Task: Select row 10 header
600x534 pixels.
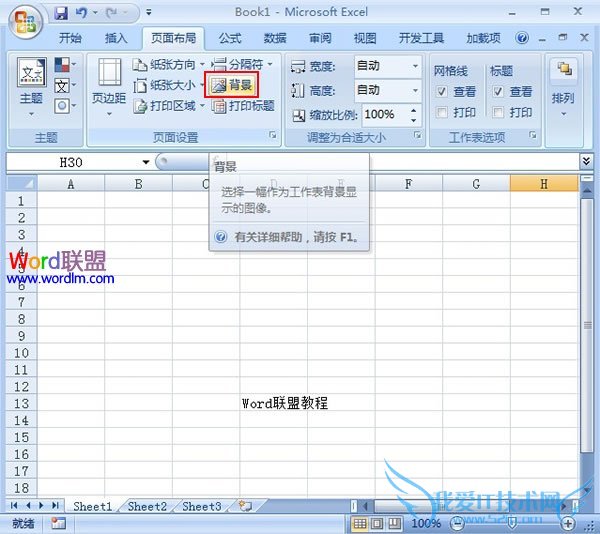Action: 21,353
